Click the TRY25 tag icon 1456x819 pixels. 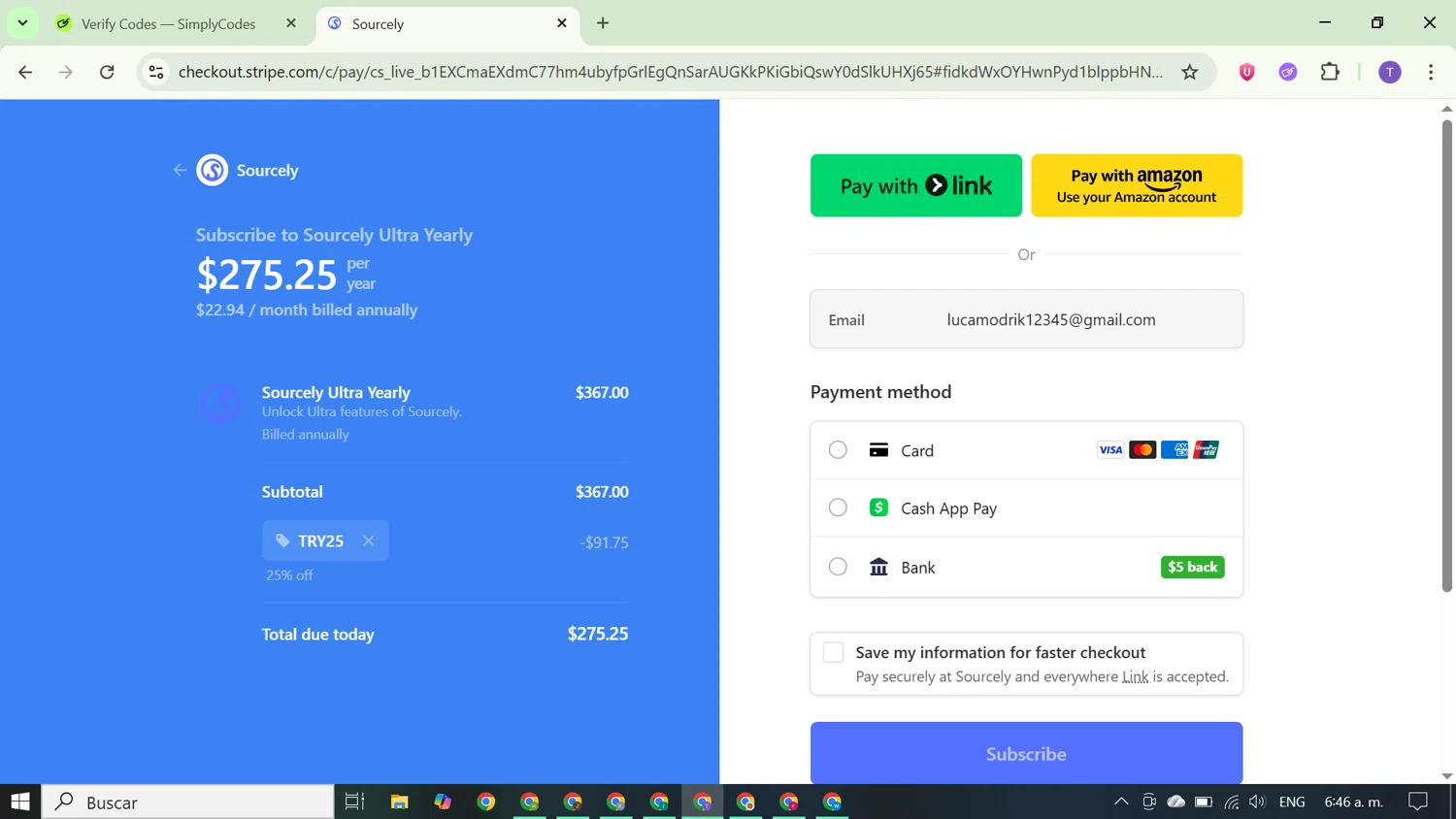pos(282,541)
